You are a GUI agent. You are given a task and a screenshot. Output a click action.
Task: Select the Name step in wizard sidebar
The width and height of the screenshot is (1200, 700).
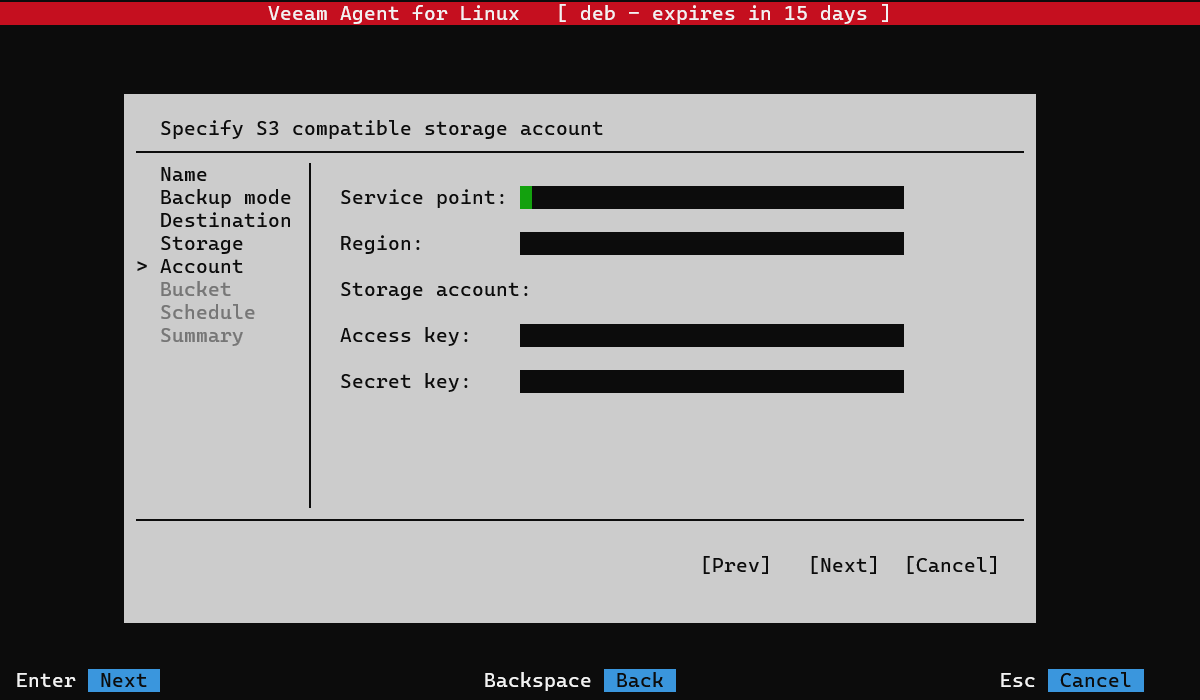[183, 175]
